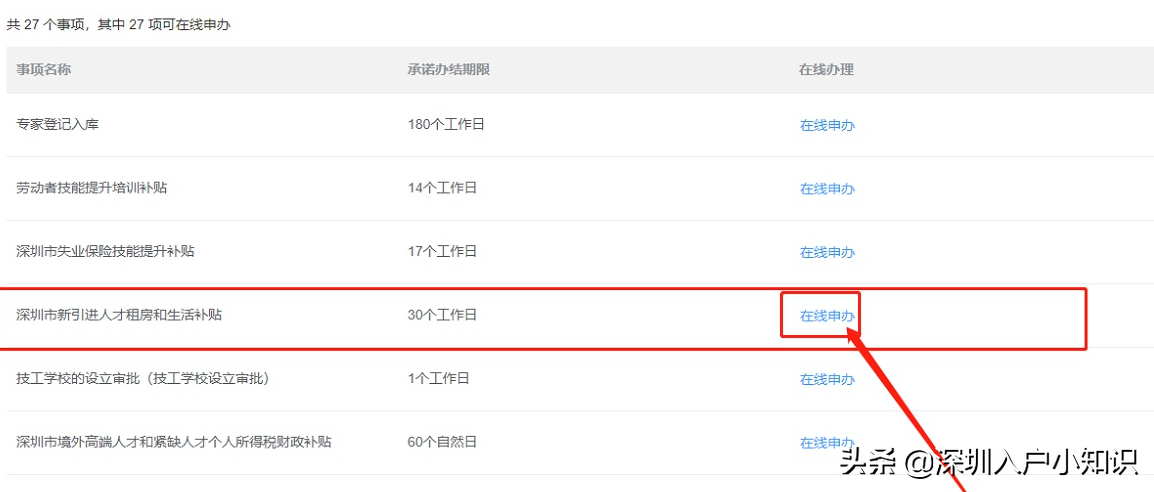The width and height of the screenshot is (1154, 492).
Task: Apply online for 深圳市新引进人才租房和生活补贴
Action: (x=827, y=316)
